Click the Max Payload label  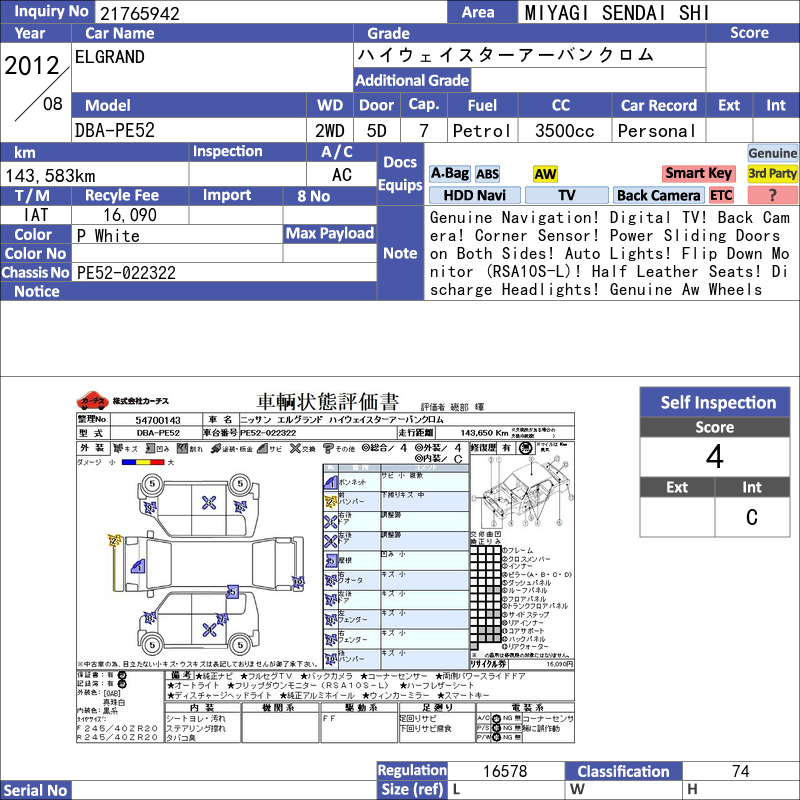pos(330,234)
